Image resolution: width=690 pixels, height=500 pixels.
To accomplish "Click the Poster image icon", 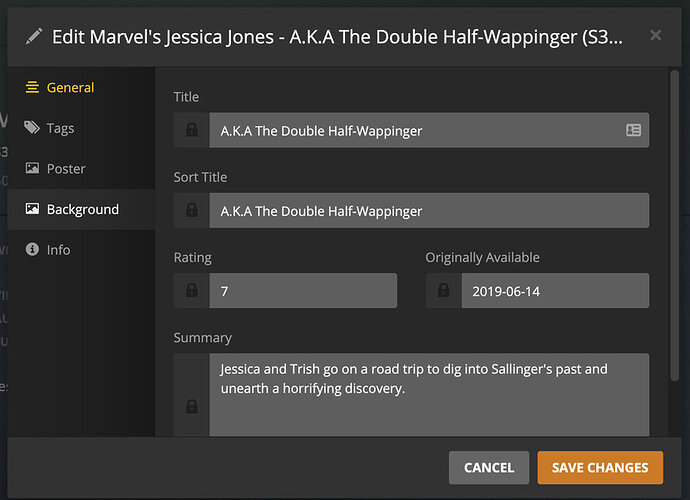I will (x=32, y=169).
